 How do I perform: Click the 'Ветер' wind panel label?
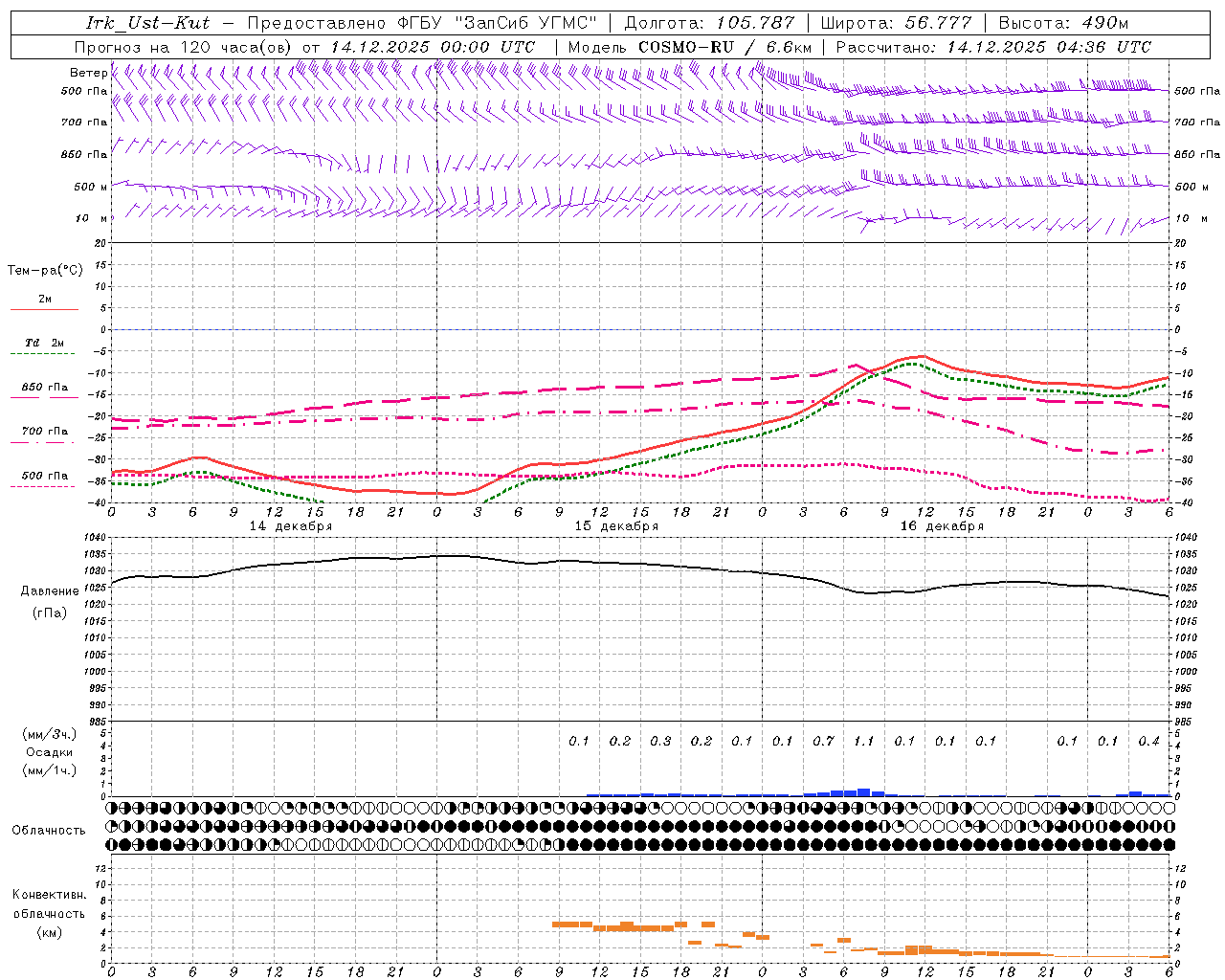[88, 73]
